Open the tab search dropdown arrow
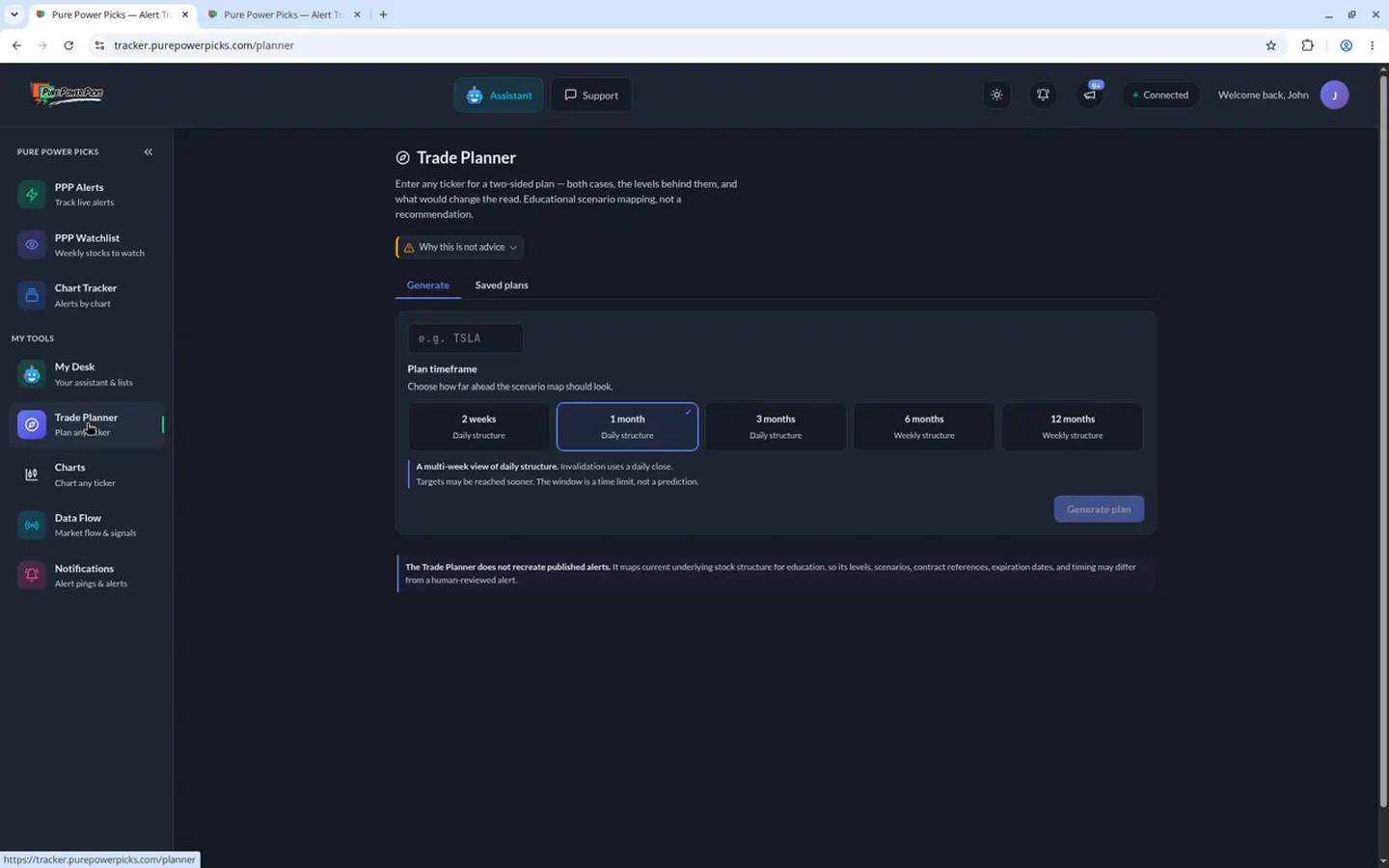1389x868 pixels. pos(14,14)
